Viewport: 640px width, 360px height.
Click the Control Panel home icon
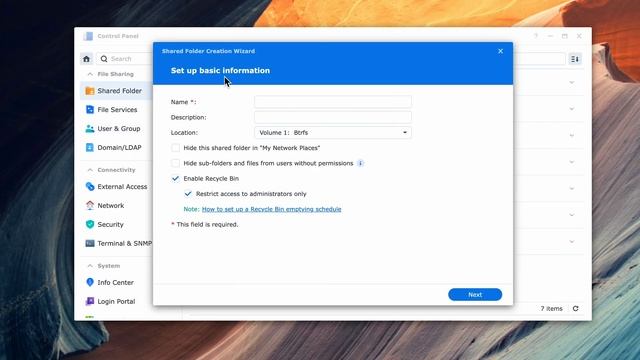click(x=87, y=59)
